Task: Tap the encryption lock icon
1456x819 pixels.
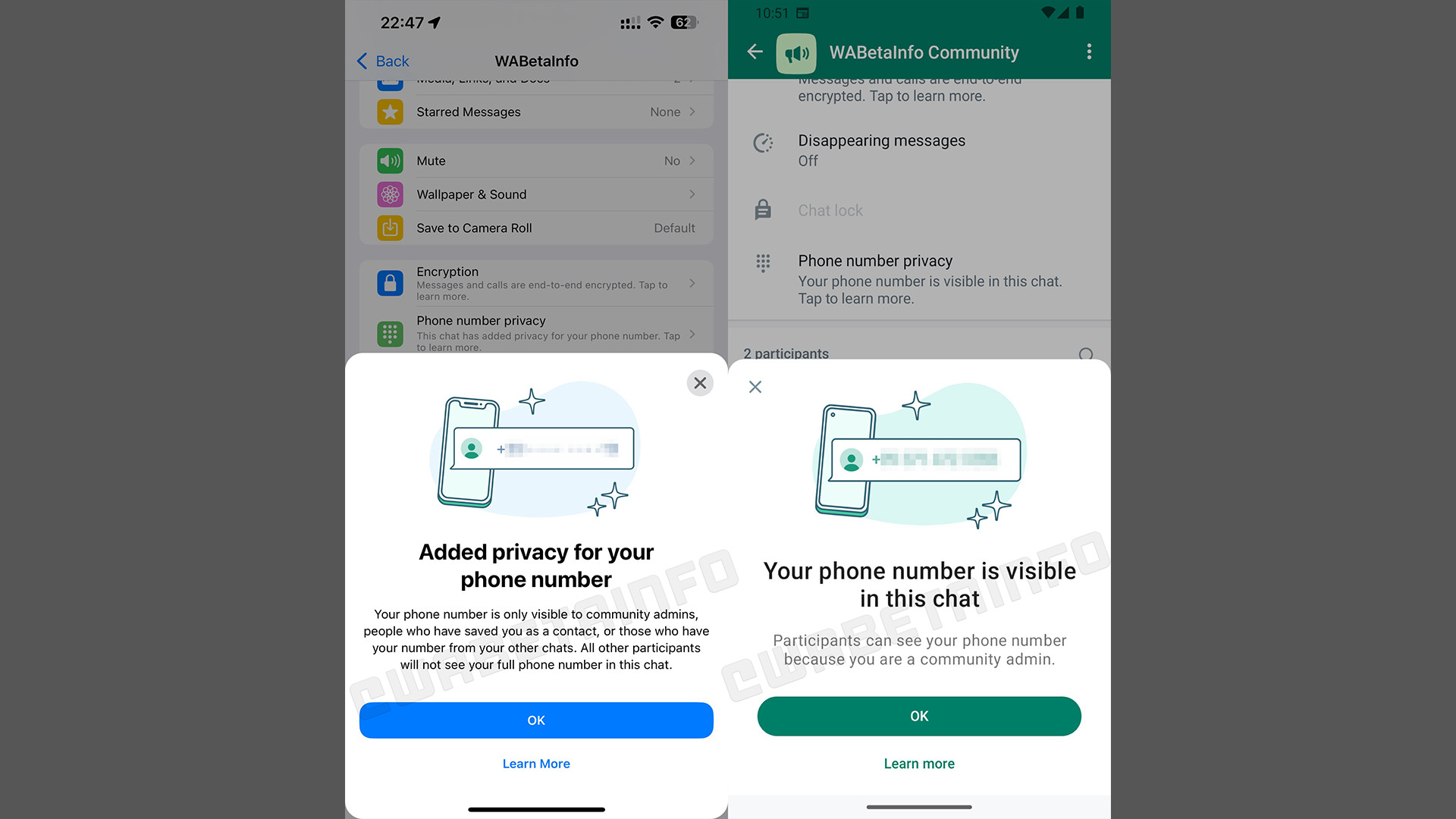Action: click(x=389, y=283)
